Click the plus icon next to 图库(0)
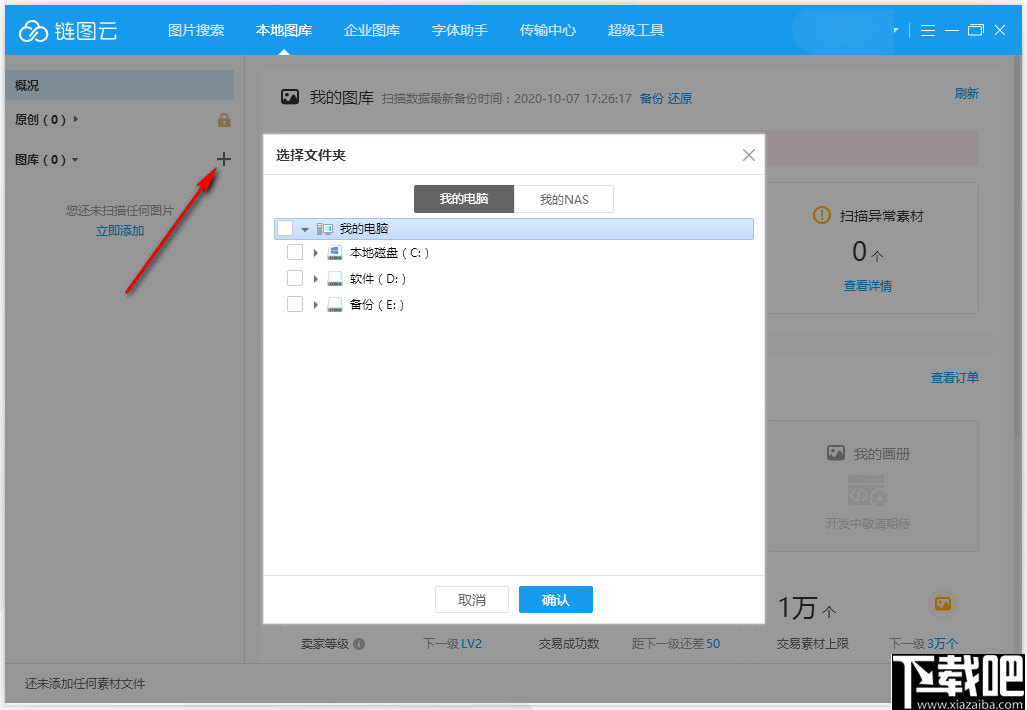 (223, 159)
